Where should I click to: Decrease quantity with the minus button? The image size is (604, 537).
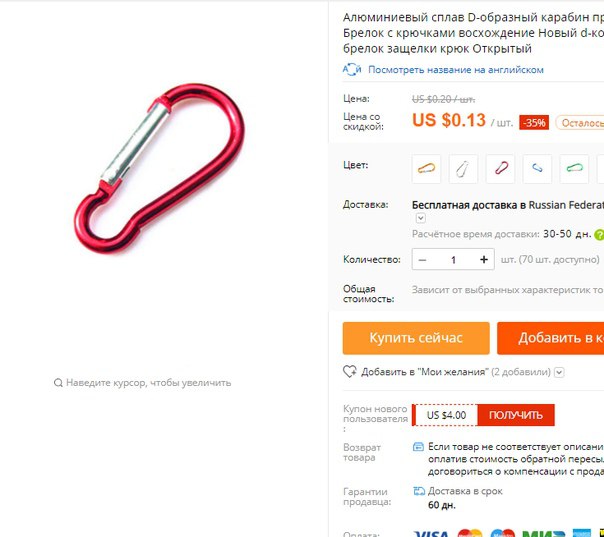pos(422,260)
